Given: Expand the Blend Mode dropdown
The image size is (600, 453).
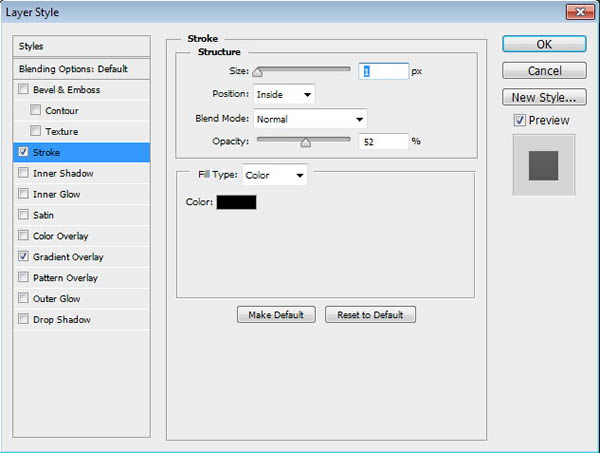Looking at the screenshot, I should (x=310, y=118).
